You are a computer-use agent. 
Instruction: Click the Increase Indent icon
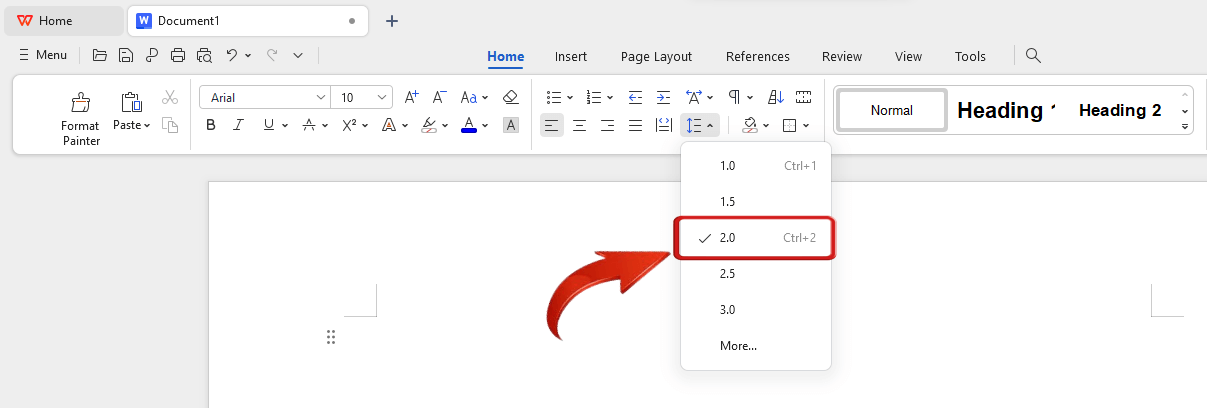pos(663,97)
